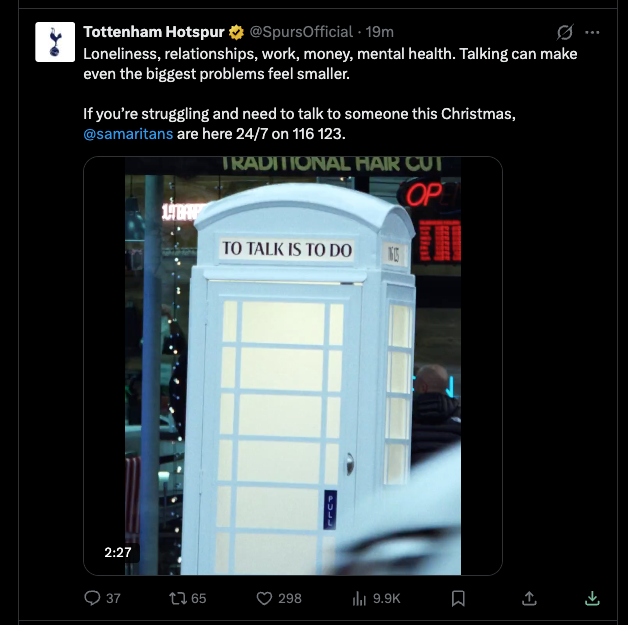Like the tweet with the heart icon

pos(264,599)
